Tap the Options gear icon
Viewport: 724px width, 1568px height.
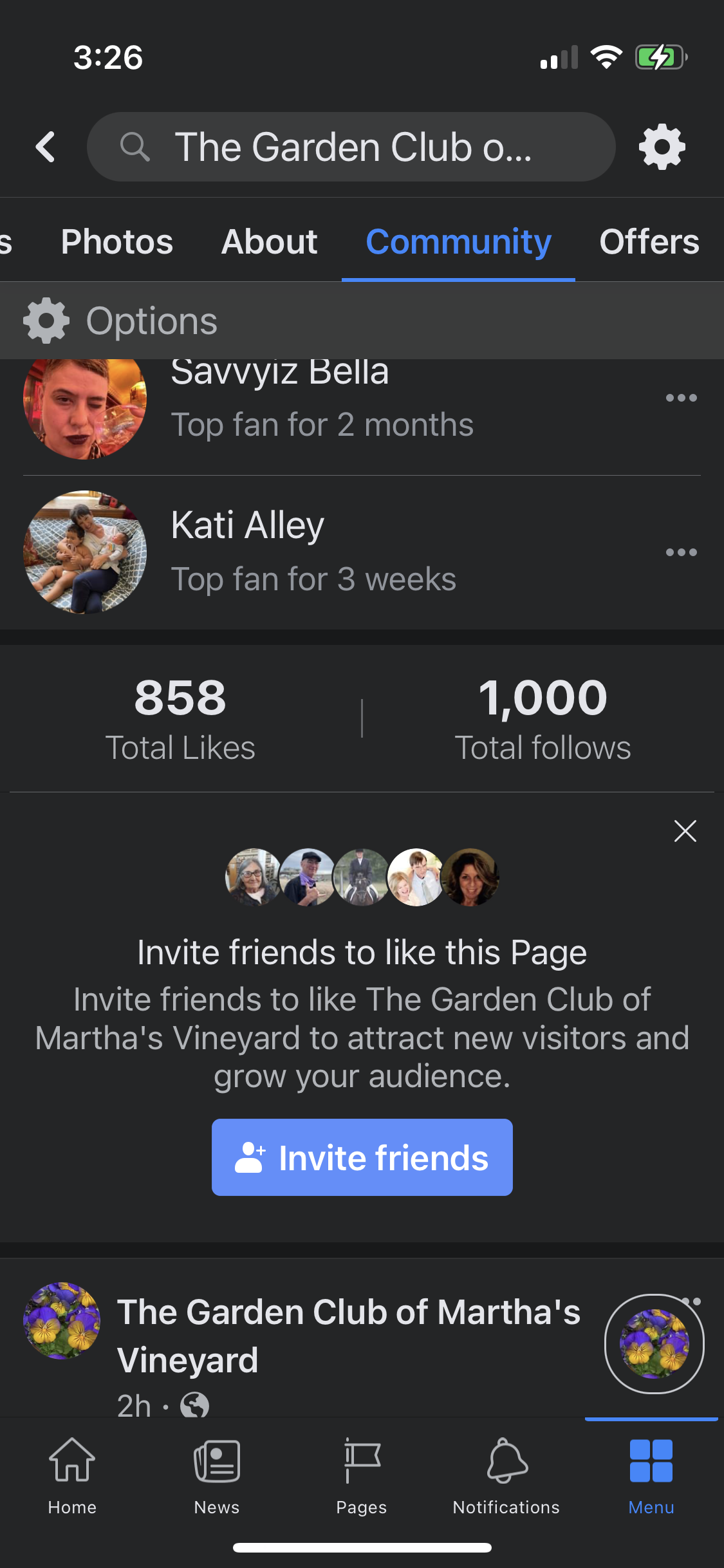click(x=46, y=321)
